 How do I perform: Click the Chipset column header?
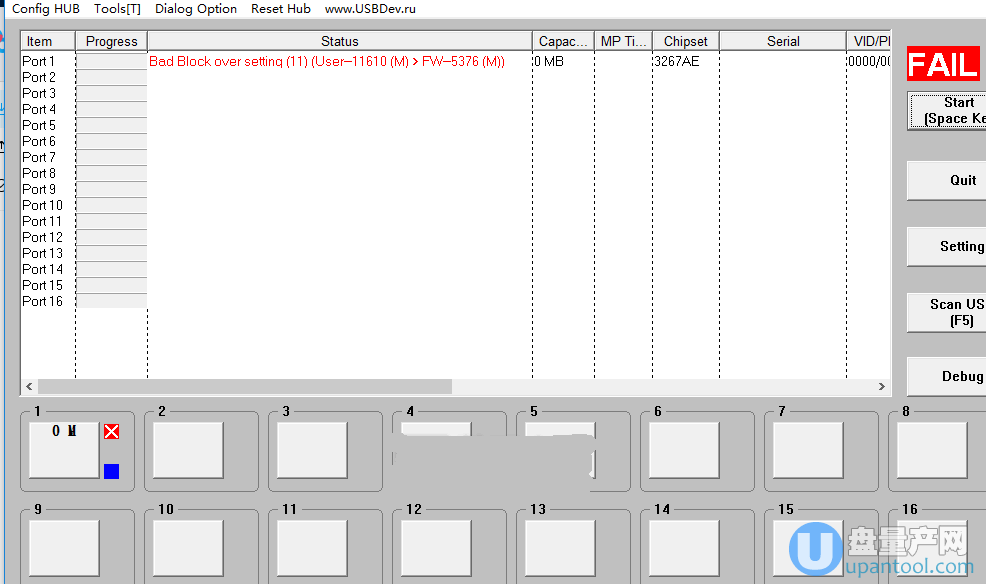(685, 41)
